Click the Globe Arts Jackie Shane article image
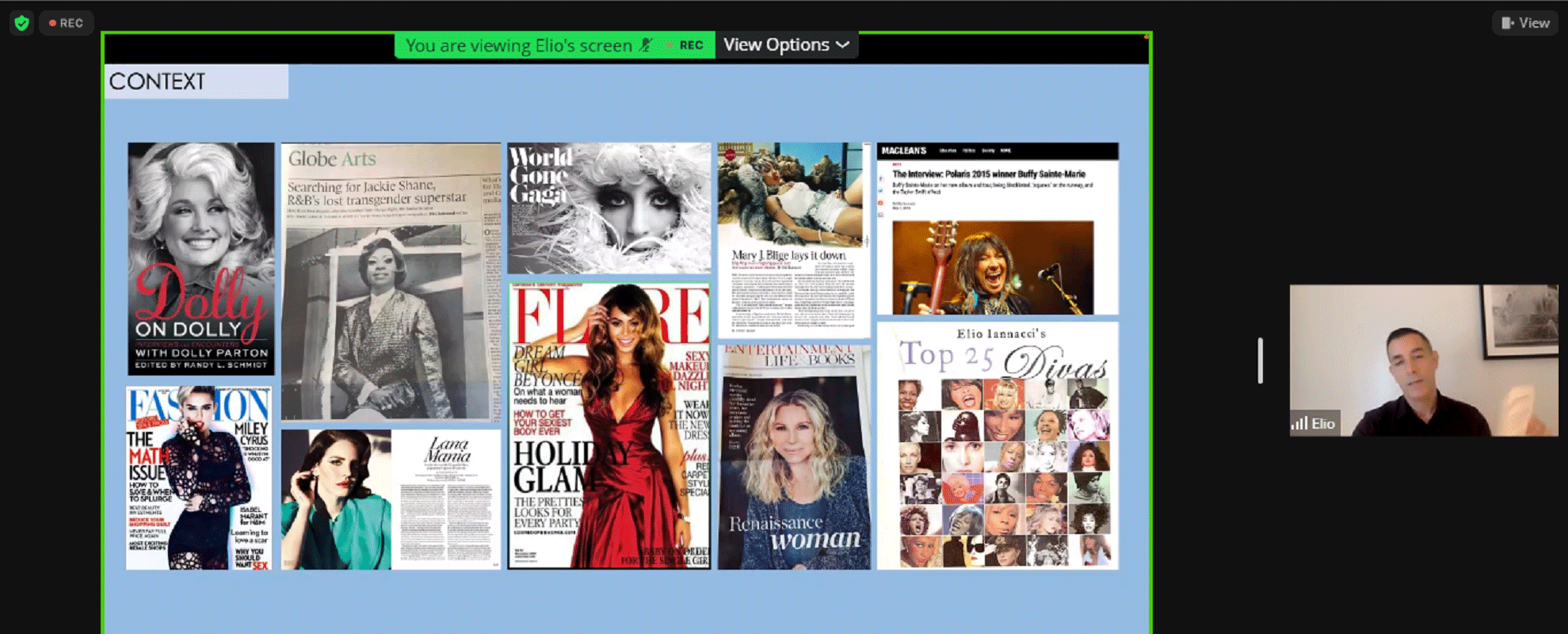The width and height of the screenshot is (1568, 634). pos(391,281)
